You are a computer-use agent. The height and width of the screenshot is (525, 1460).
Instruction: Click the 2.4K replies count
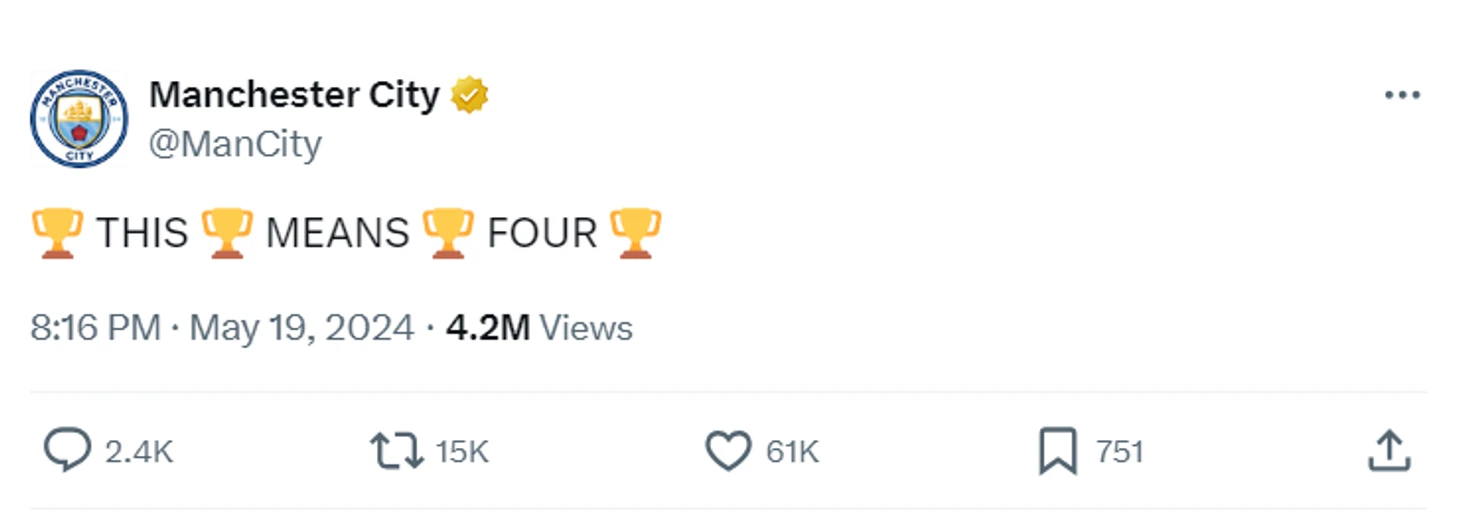click(139, 452)
